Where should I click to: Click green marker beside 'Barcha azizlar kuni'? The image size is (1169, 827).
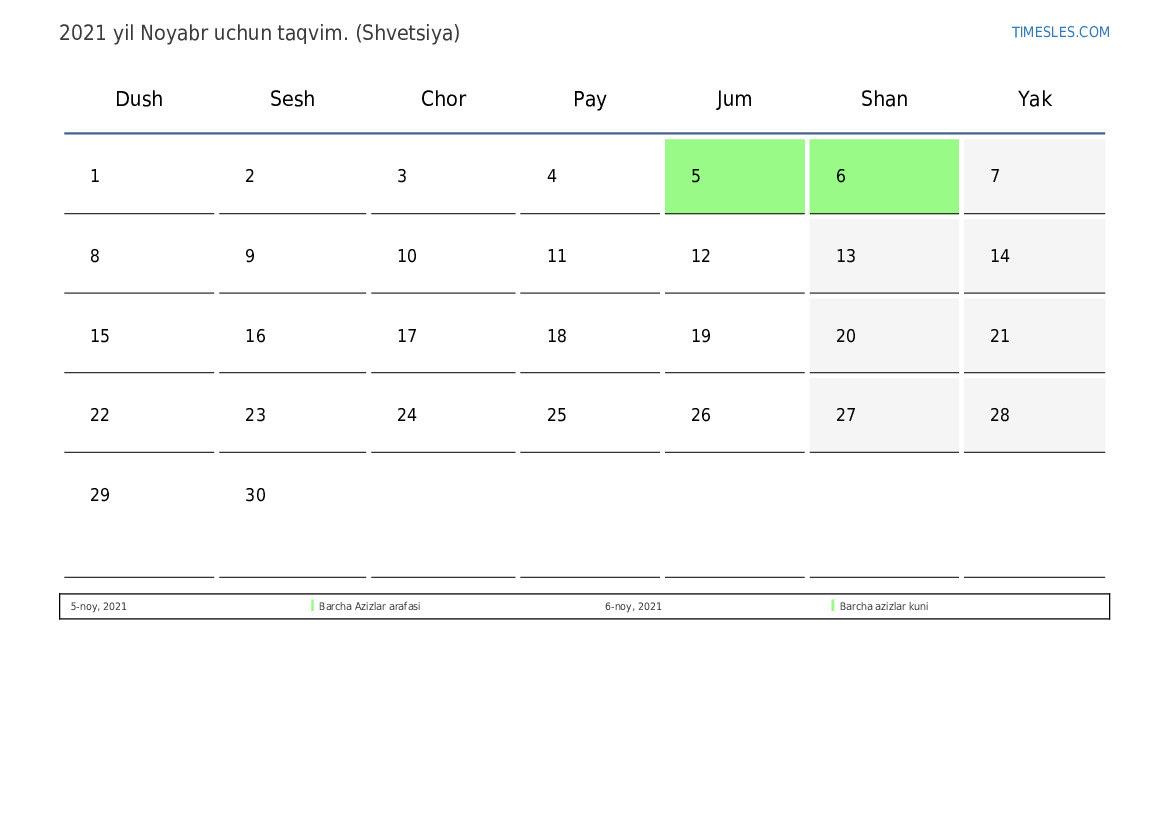pyautogui.click(x=833, y=606)
